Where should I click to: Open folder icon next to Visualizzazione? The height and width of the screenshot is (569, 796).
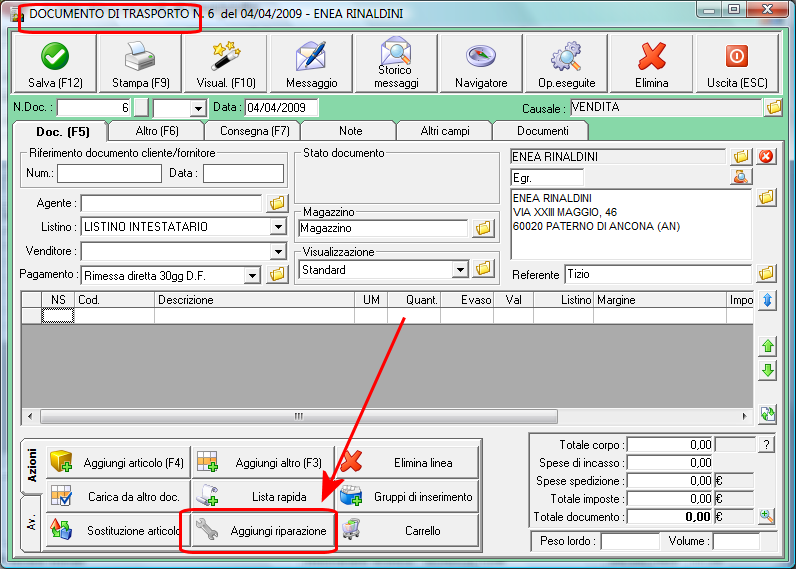483,268
